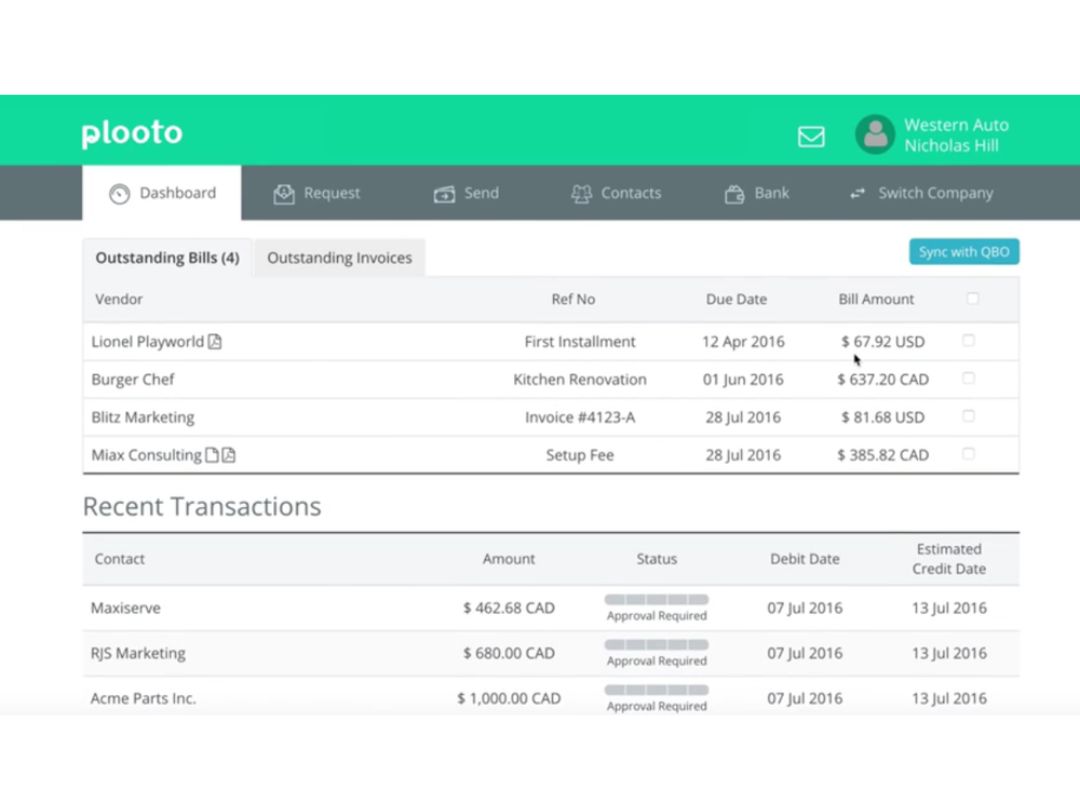Click Estimated Credit Date column header
Screen dimensions: 1080x810
[x=949, y=559]
